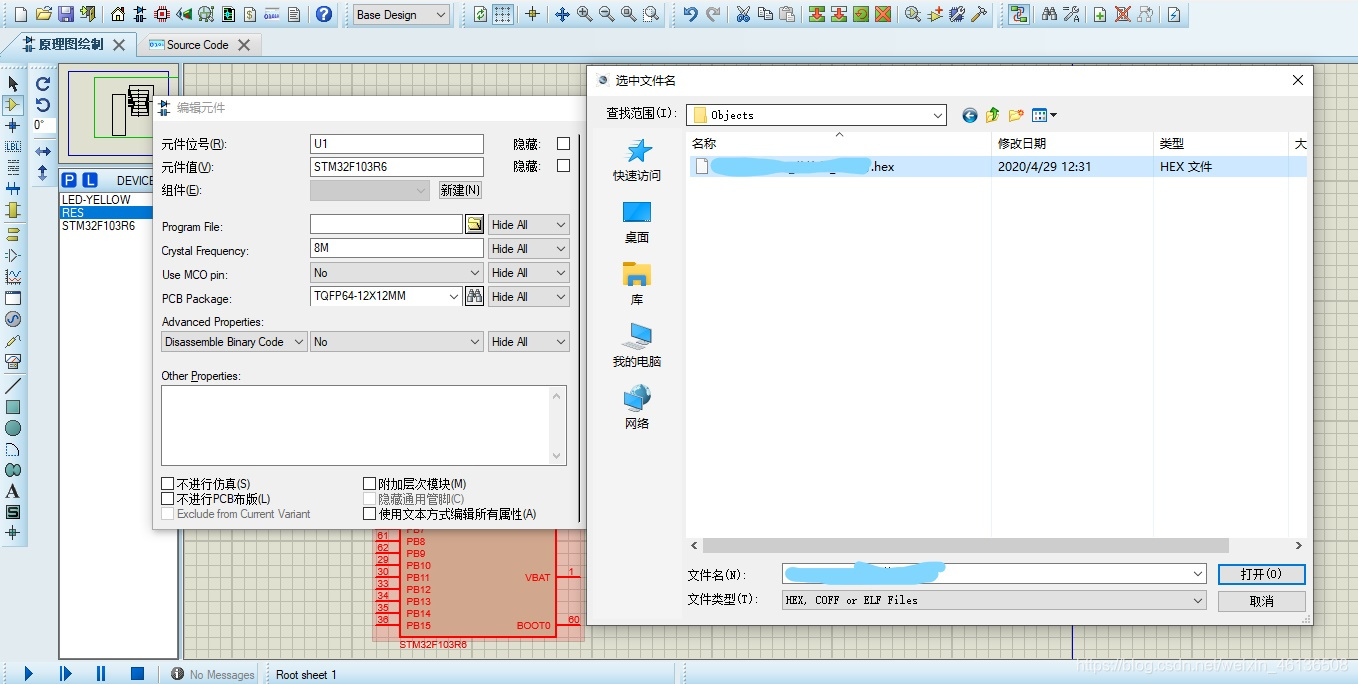
Task: Toggle the Hidden checkbox for 元件值
Action: pyautogui.click(x=563, y=166)
